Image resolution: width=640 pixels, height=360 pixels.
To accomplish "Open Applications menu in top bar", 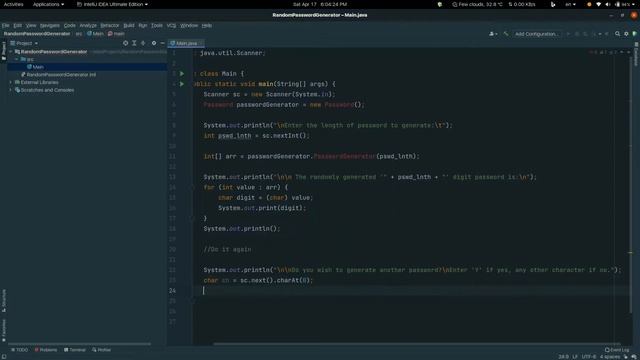I will pos(48,4).
